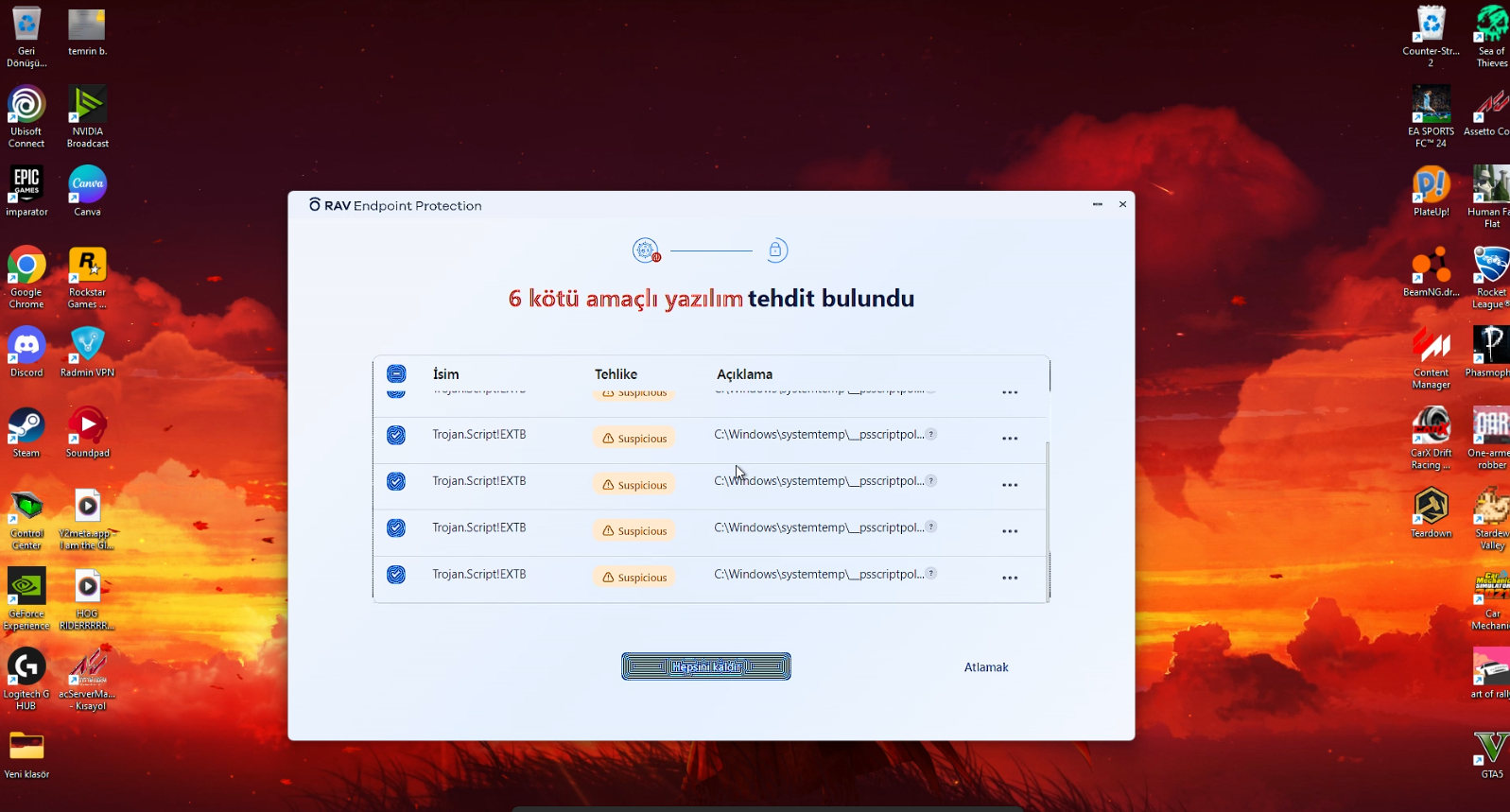The width and height of the screenshot is (1510, 812).
Task: Open the Rocket League shortcut
Action: pos(1491,278)
